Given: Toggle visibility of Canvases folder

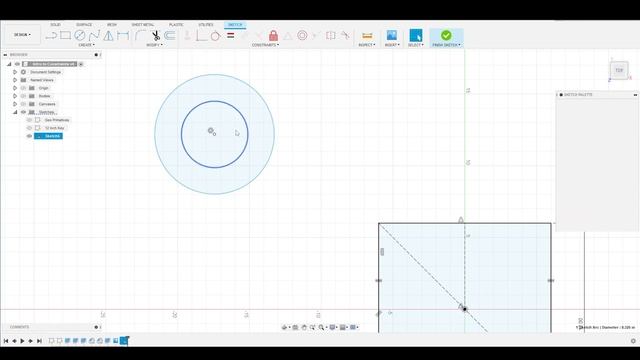Looking at the screenshot, I should (x=23, y=104).
